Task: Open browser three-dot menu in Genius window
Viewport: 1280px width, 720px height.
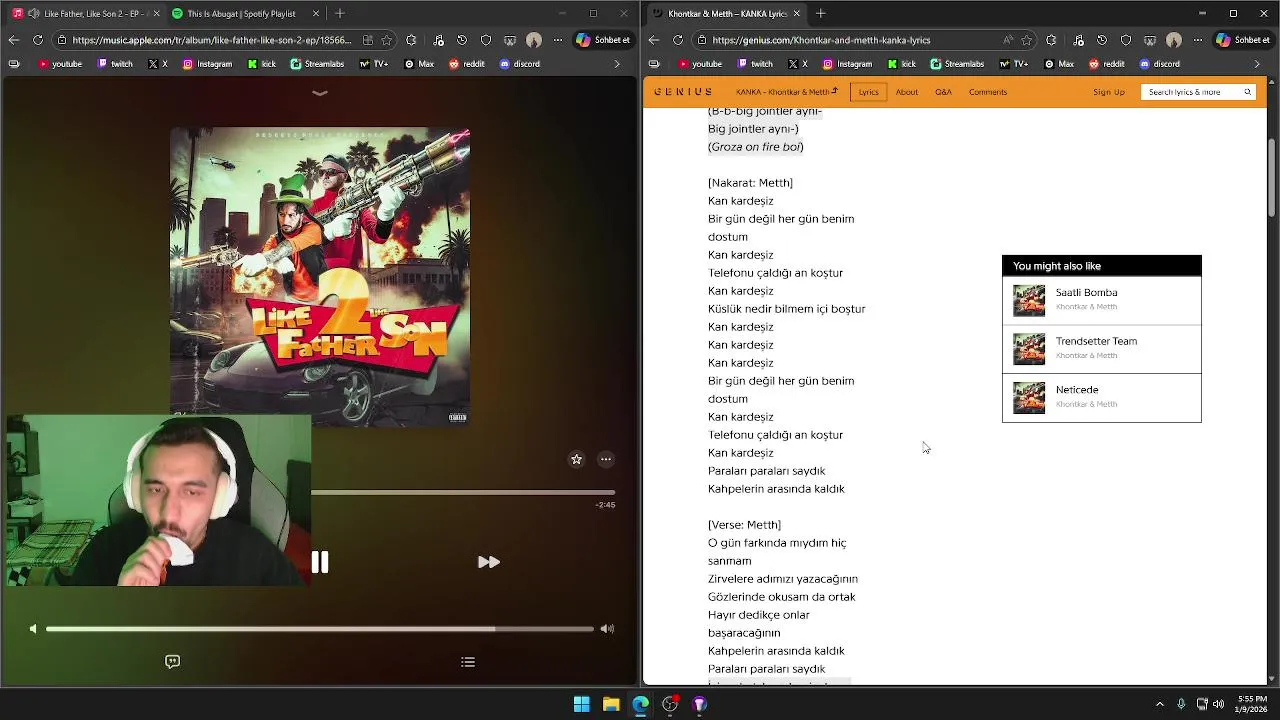Action: point(1198,40)
